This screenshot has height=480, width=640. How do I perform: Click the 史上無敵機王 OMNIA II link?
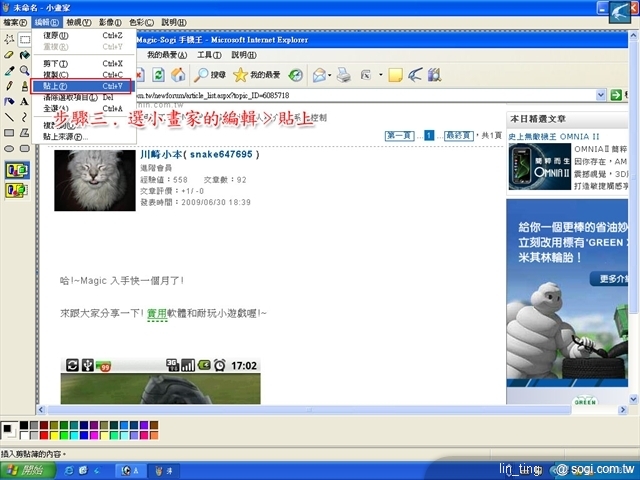553,136
